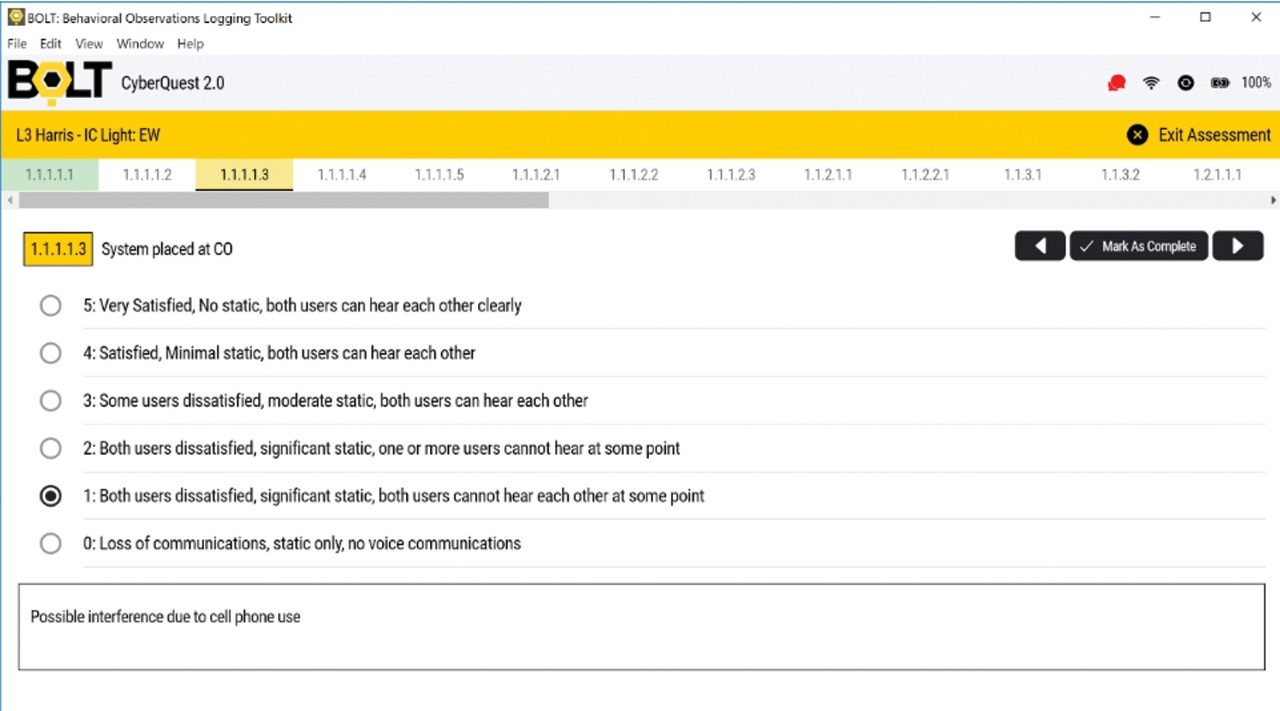The image size is (1280, 711).
Task: Click Mark As Complete button
Action: click(1138, 246)
